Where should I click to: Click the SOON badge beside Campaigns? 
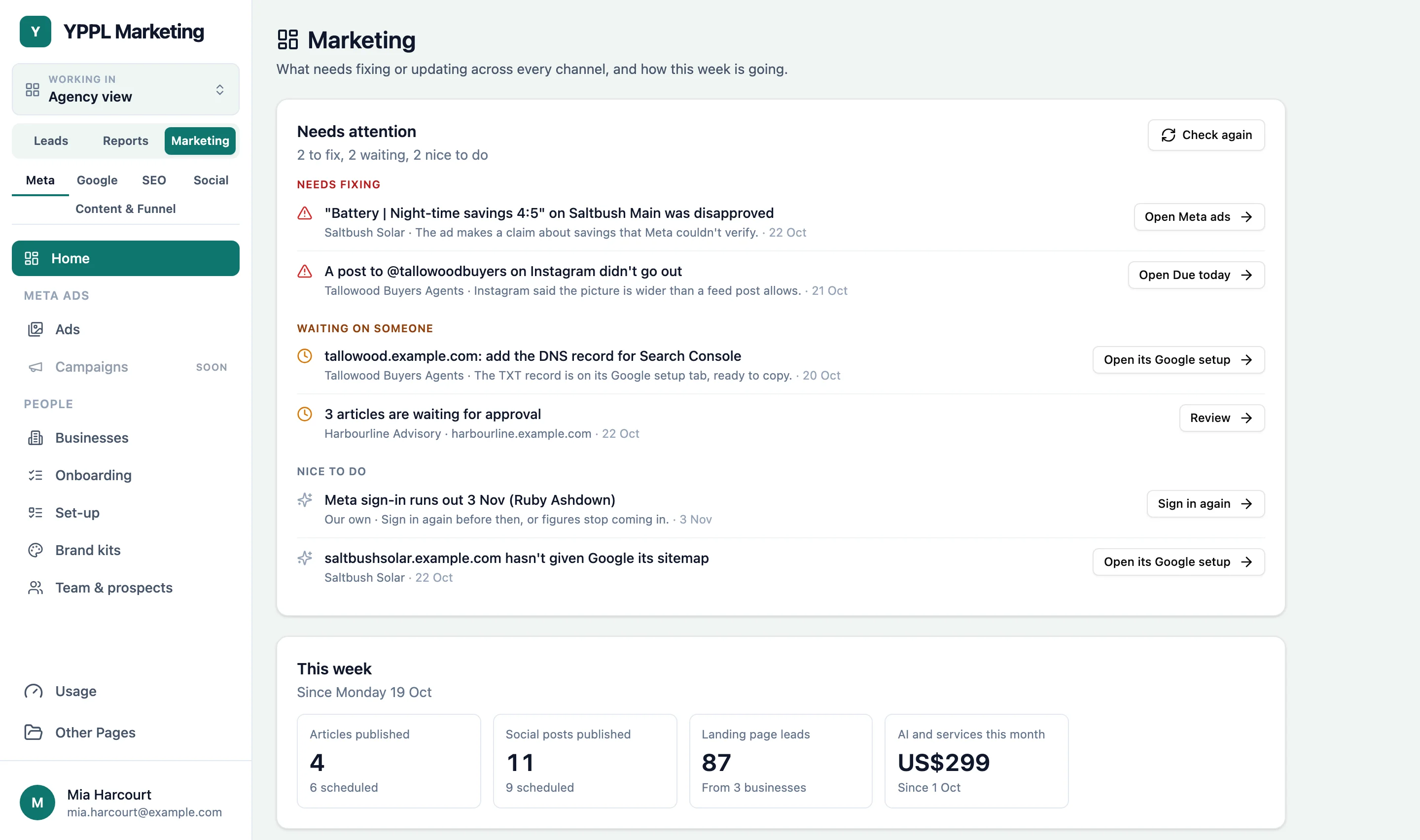[211, 367]
